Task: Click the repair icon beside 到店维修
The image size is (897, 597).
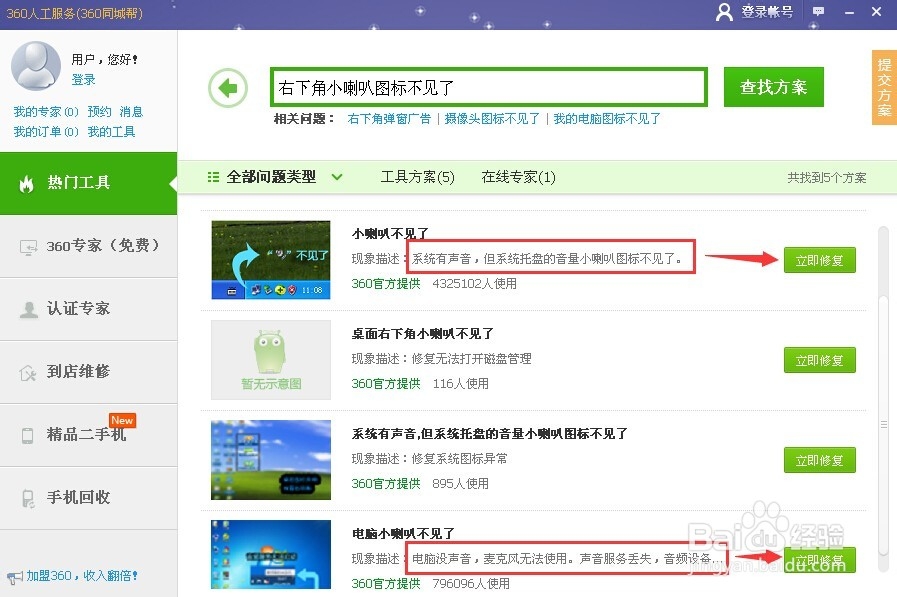Action: point(27,373)
